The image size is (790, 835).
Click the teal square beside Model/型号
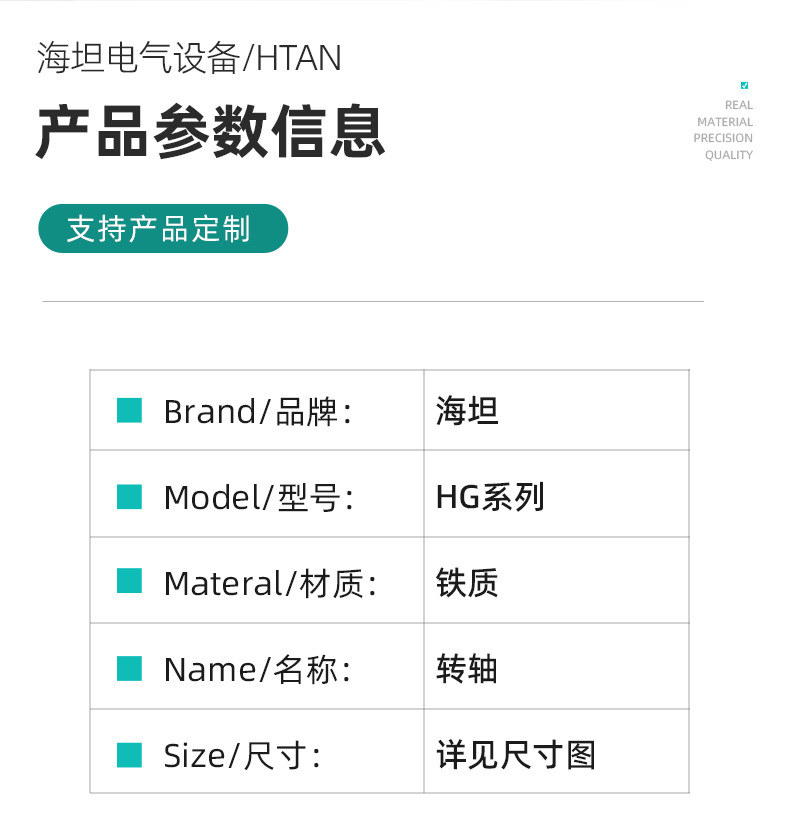[x=129, y=496]
